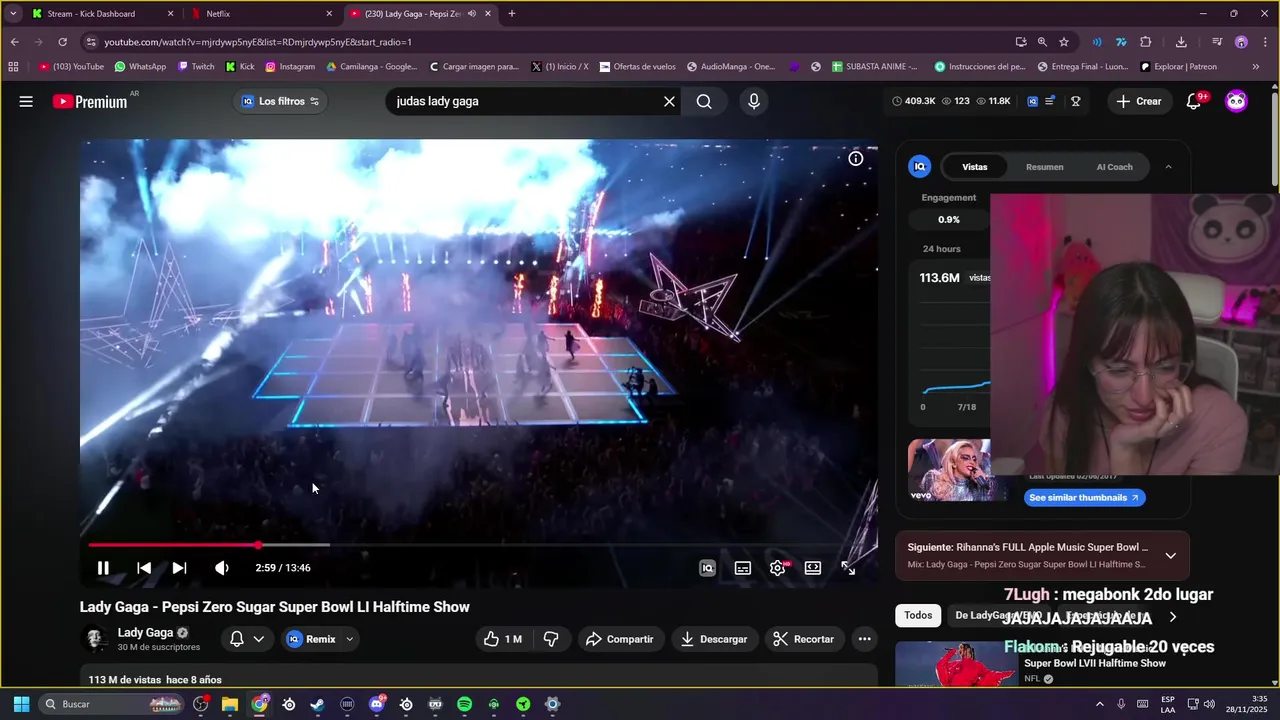
Task: Click the Crear button
Action: click(x=1139, y=101)
